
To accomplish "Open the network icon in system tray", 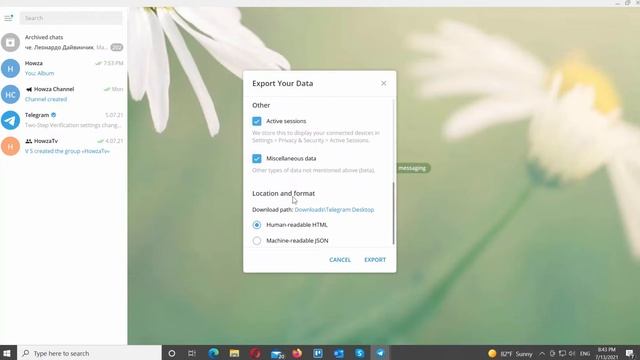I will pyautogui.click(x=562, y=354).
